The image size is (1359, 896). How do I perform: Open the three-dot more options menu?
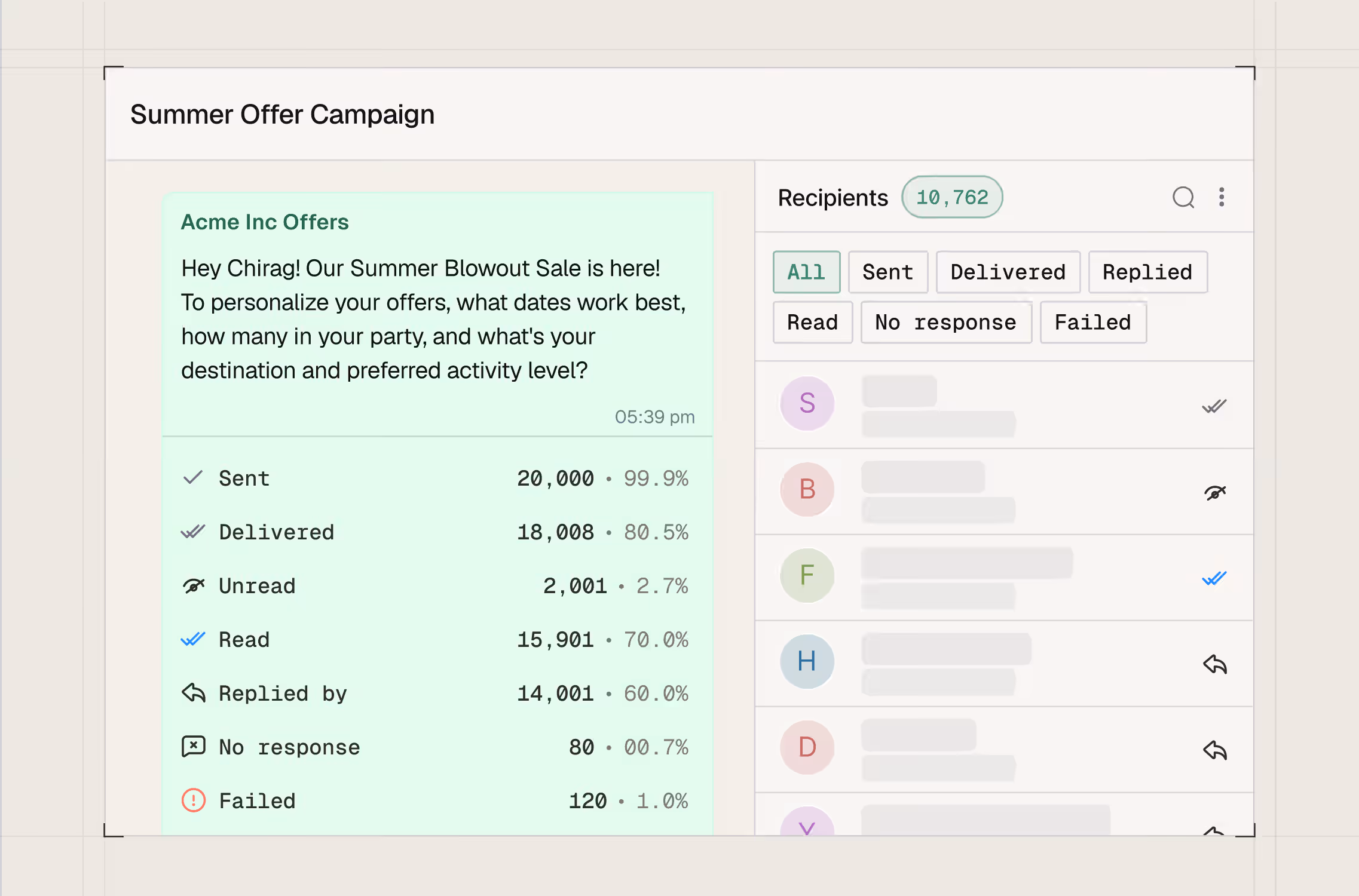pyautogui.click(x=1222, y=197)
